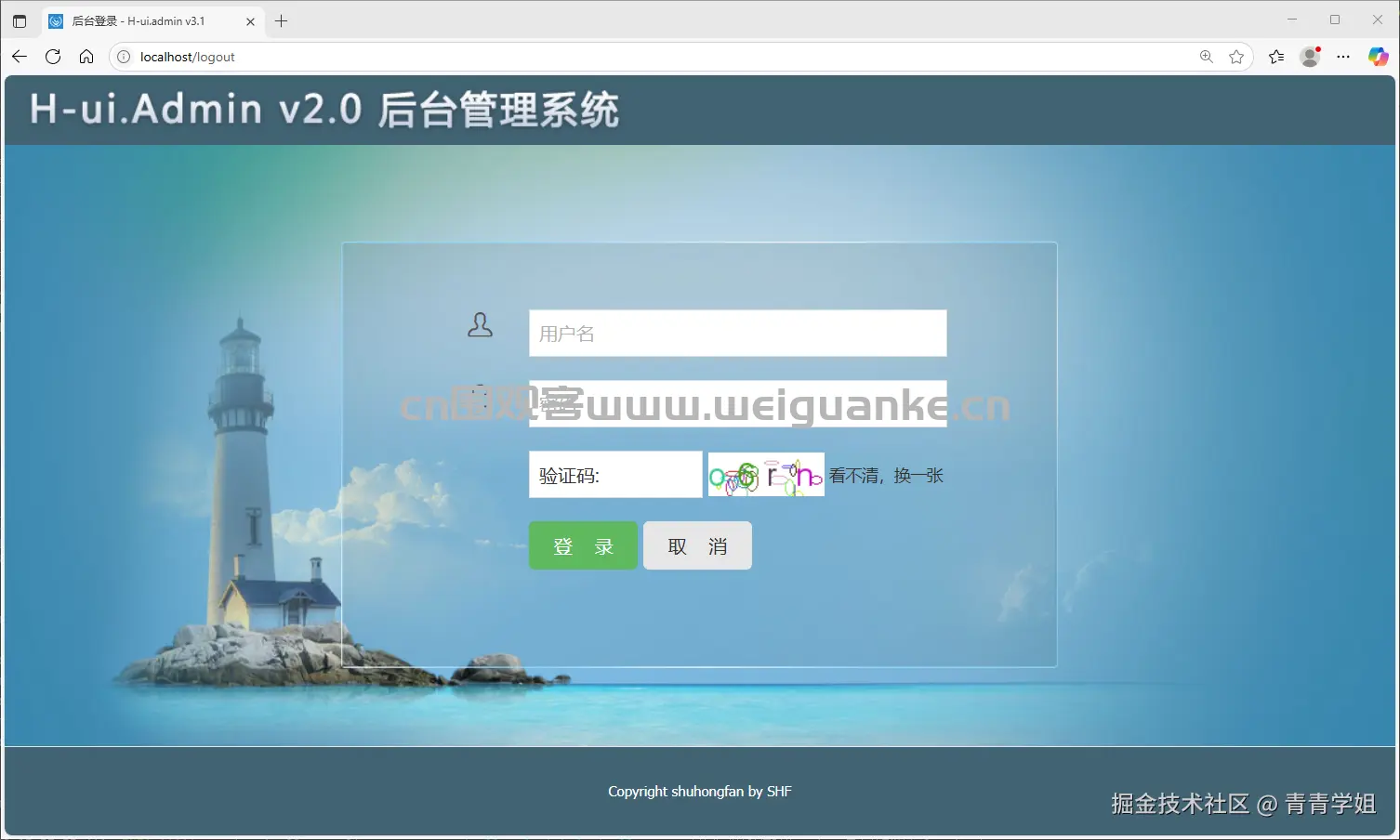Click the star icon to bookmark this page
This screenshot has width=1400, height=840.
click(1237, 56)
